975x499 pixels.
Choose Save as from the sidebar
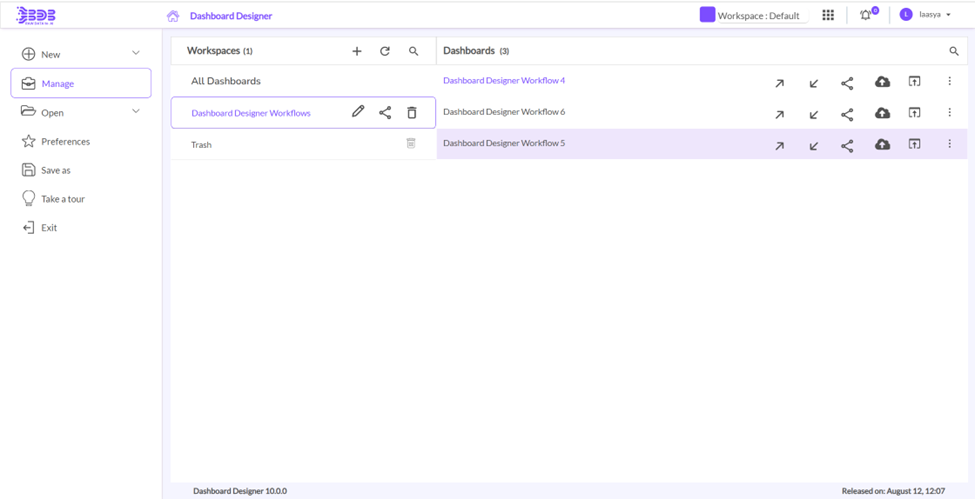point(56,171)
